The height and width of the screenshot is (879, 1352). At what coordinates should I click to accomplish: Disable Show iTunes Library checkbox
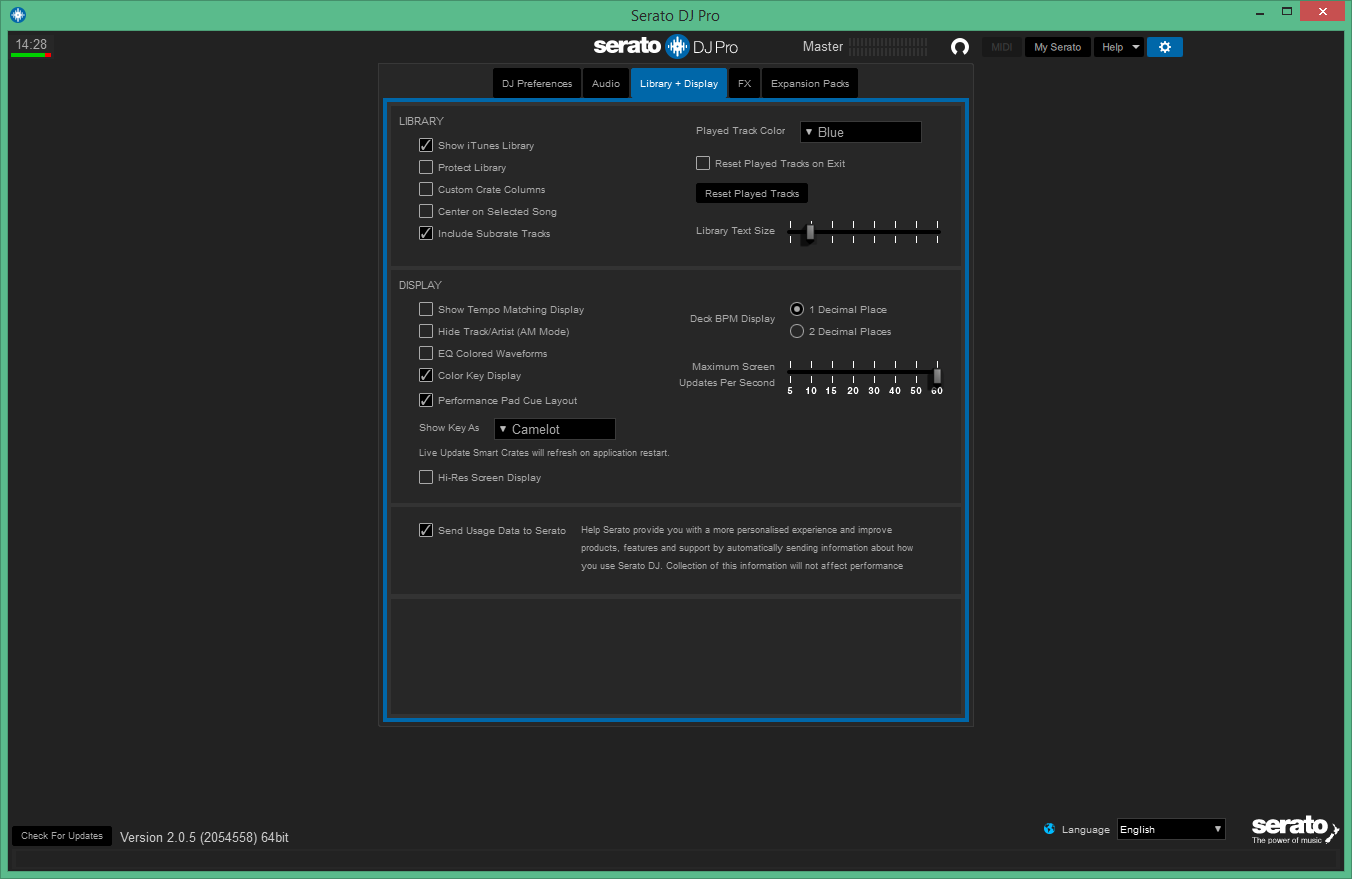point(426,145)
